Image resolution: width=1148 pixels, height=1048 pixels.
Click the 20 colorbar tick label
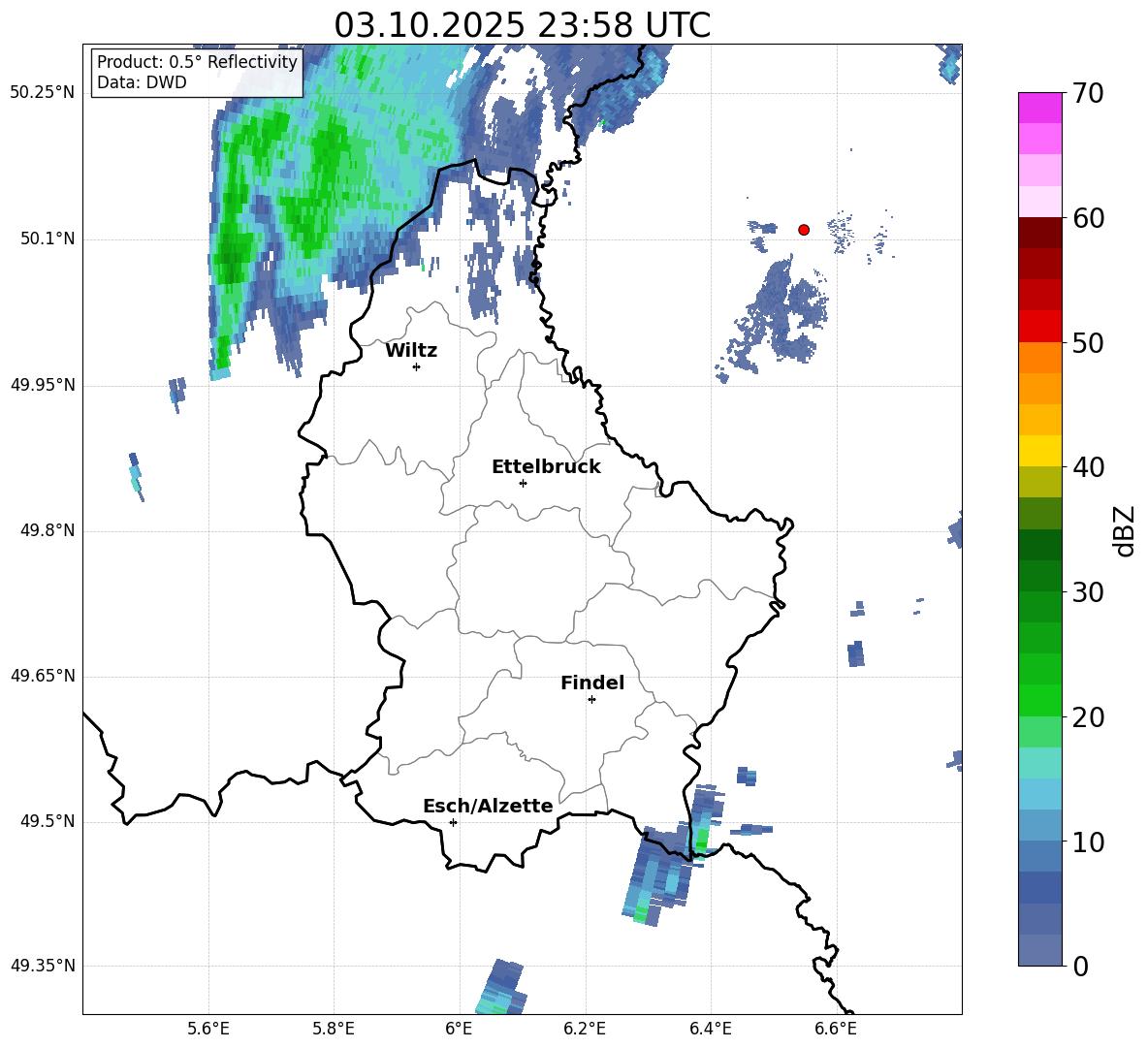[x=1088, y=717]
